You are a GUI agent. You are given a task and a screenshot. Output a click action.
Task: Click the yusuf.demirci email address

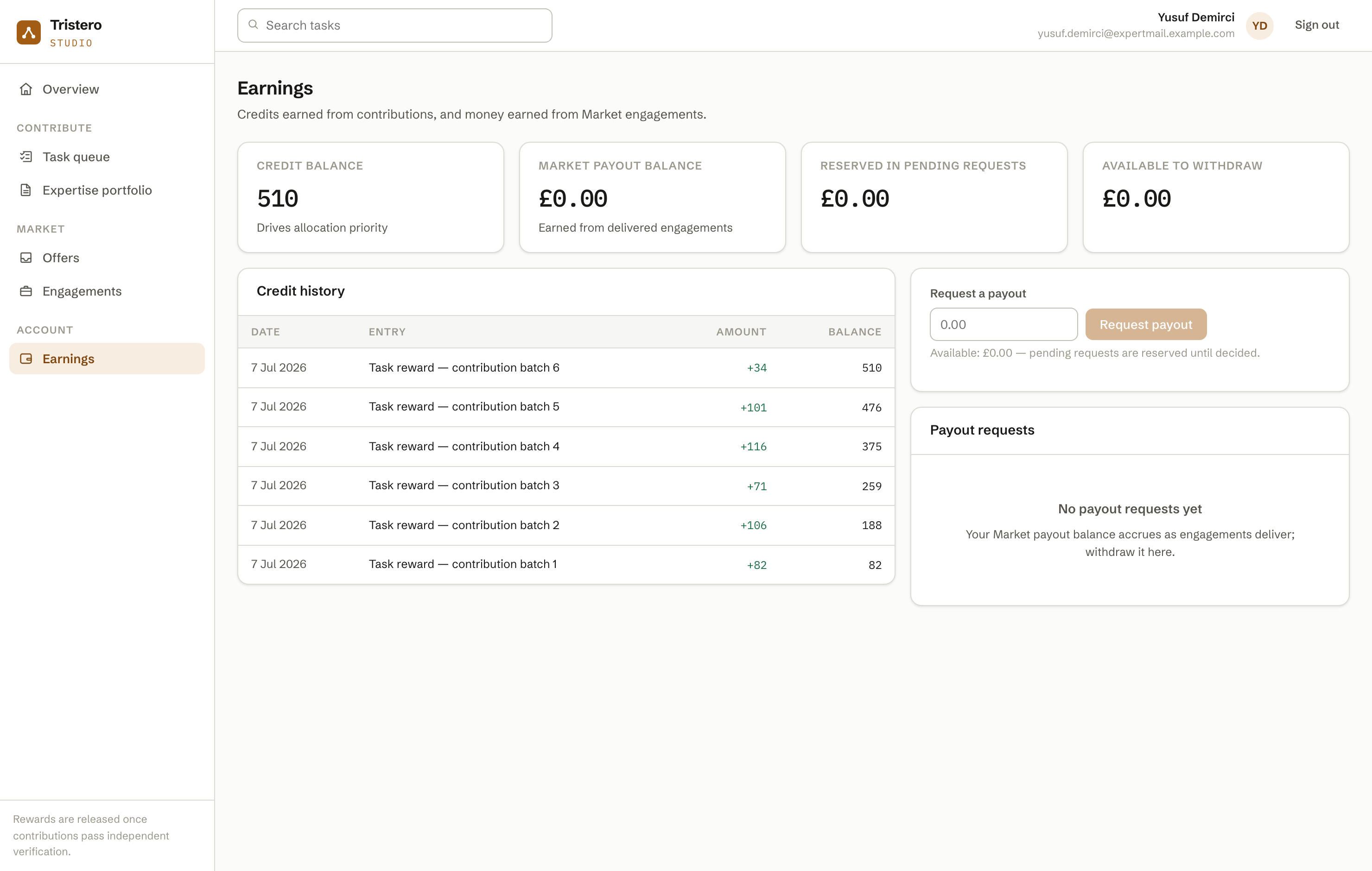(1136, 33)
